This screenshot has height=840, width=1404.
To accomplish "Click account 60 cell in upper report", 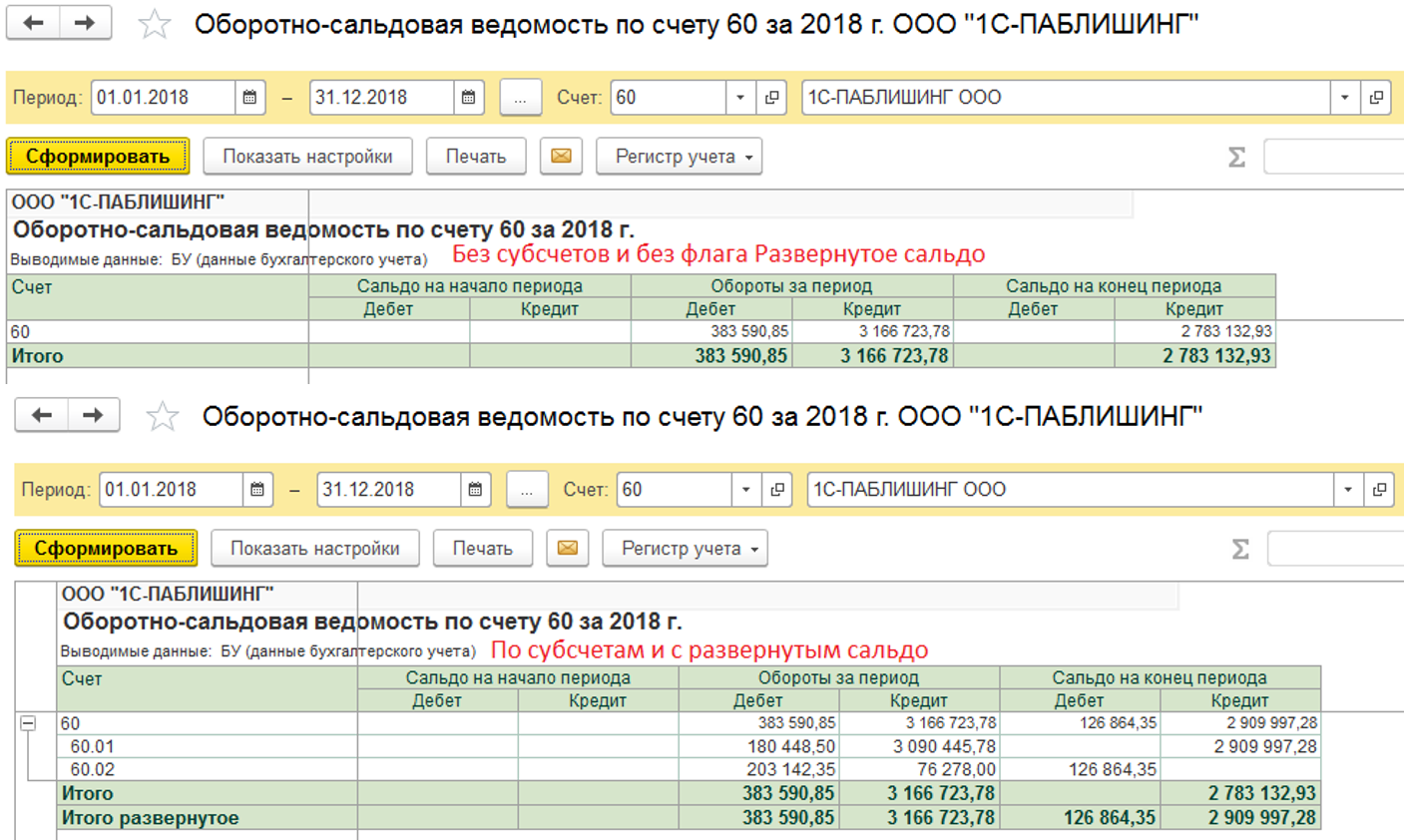I will 158,332.
